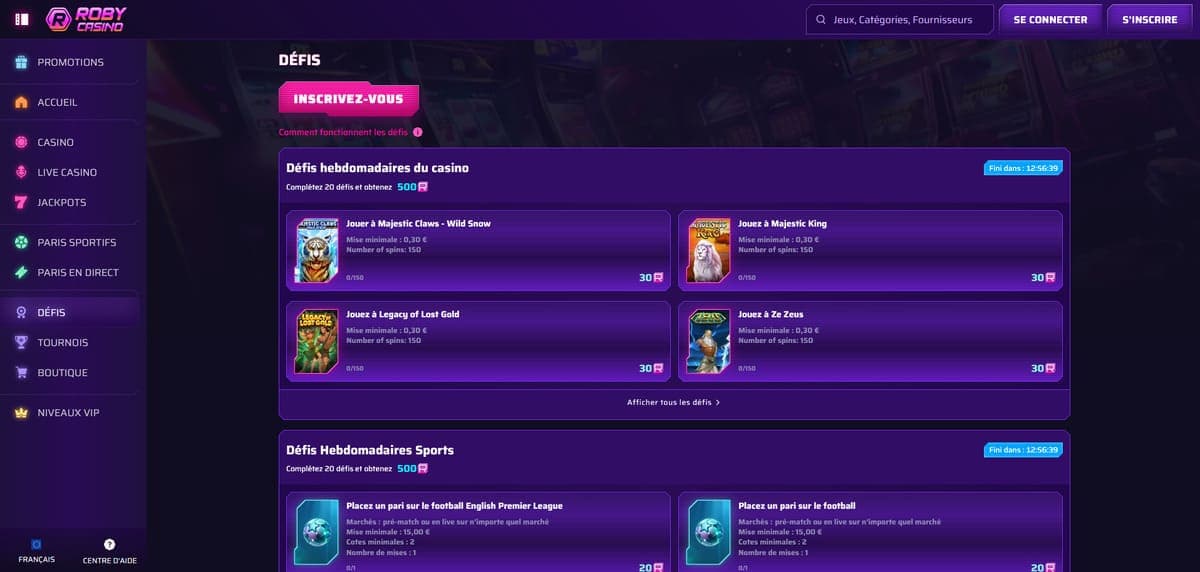Screen dimensions: 1200x572
Task: Click the Paris en Direct icon
Action: click(21, 272)
